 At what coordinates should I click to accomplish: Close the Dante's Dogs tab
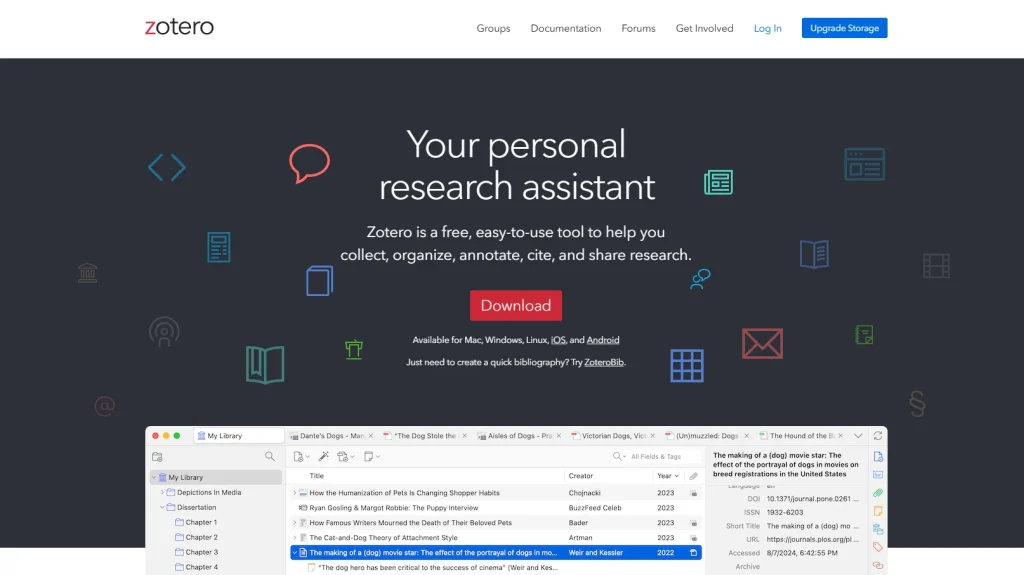[x=371, y=436]
